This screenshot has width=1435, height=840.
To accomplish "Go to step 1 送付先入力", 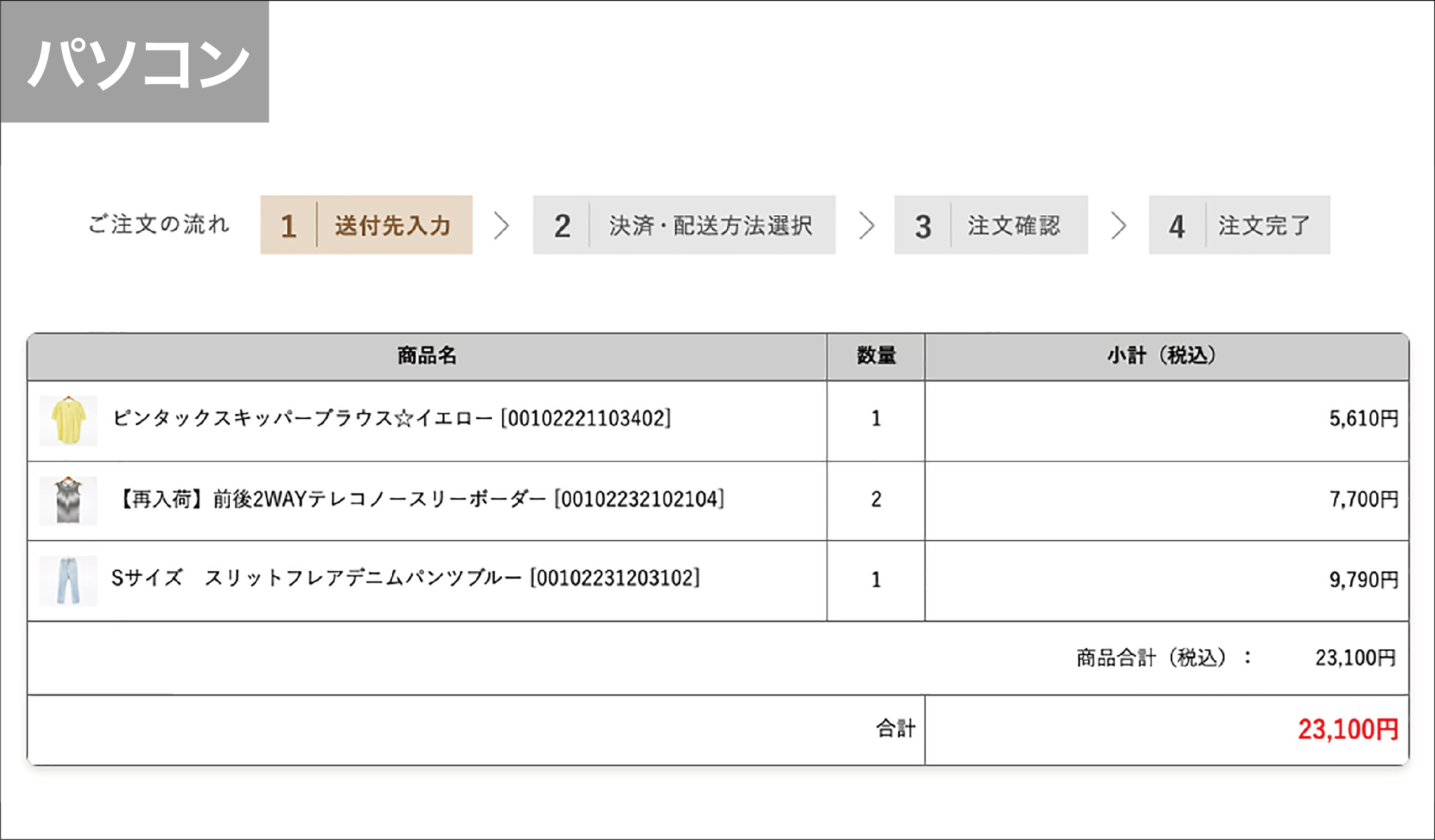I will click(366, 225).
